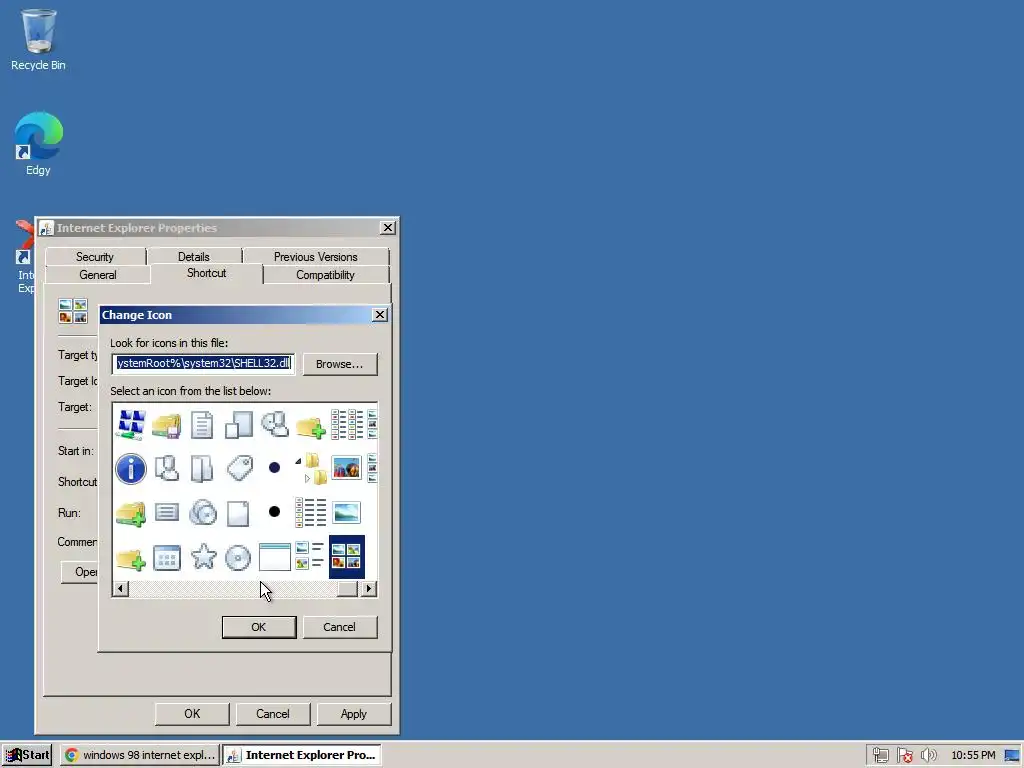Select the blue information circle icon

click(x=131, y=468)
